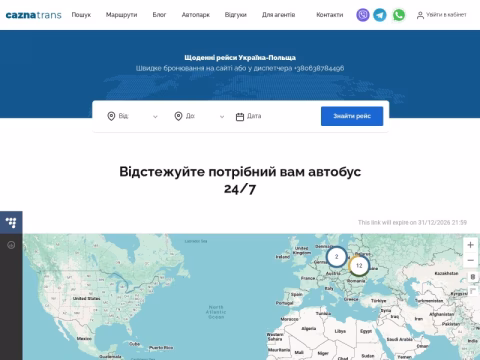Image resolution: width=480 pixels, height=360 pixels.
Task: Zoom in the map with plus
Action: point(470,245)
